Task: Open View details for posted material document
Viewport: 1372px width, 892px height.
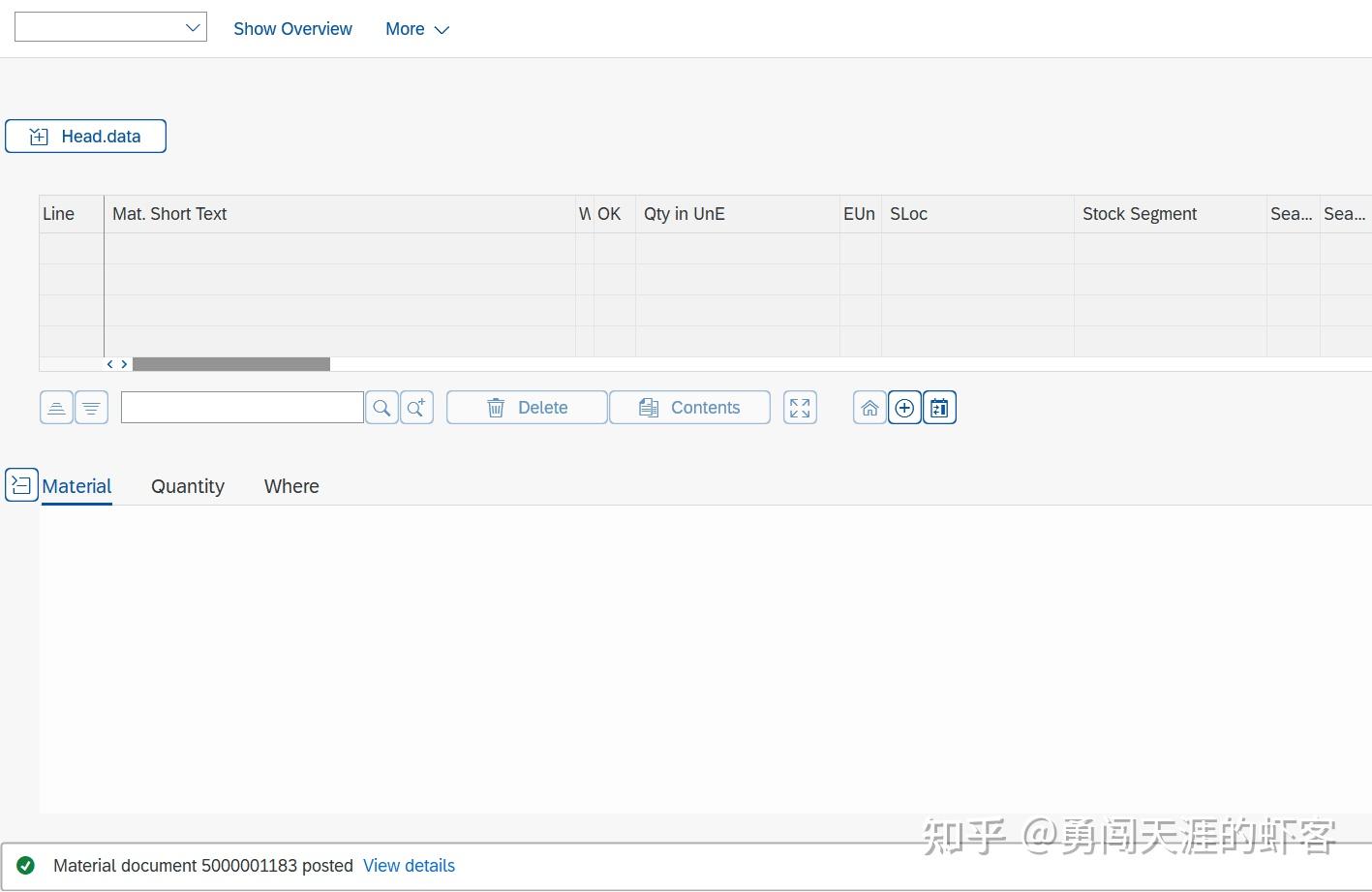Action: pyautogui.click(x=409, y=865)
